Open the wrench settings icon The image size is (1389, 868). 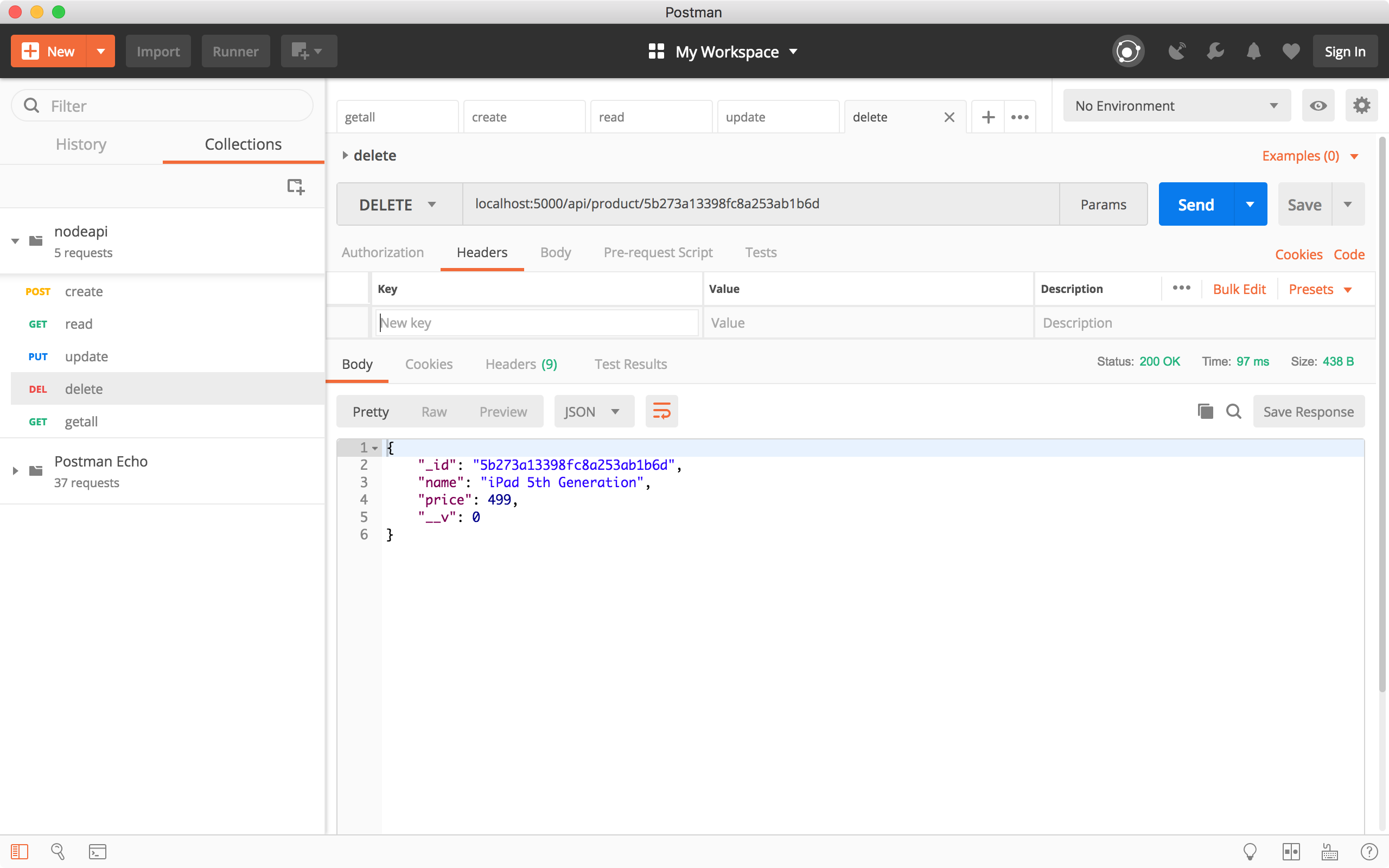pos(1215,52)
